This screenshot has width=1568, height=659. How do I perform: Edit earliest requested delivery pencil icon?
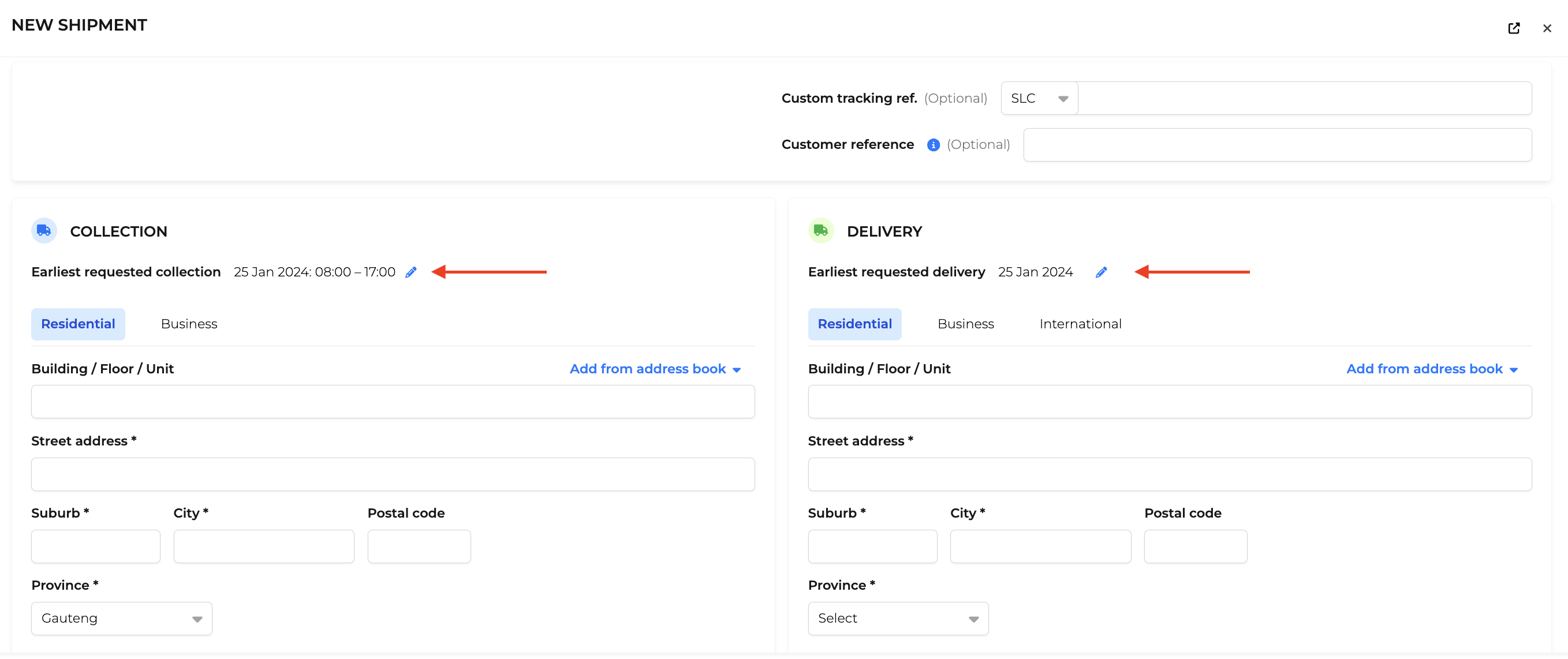(x=1101, y=272)
